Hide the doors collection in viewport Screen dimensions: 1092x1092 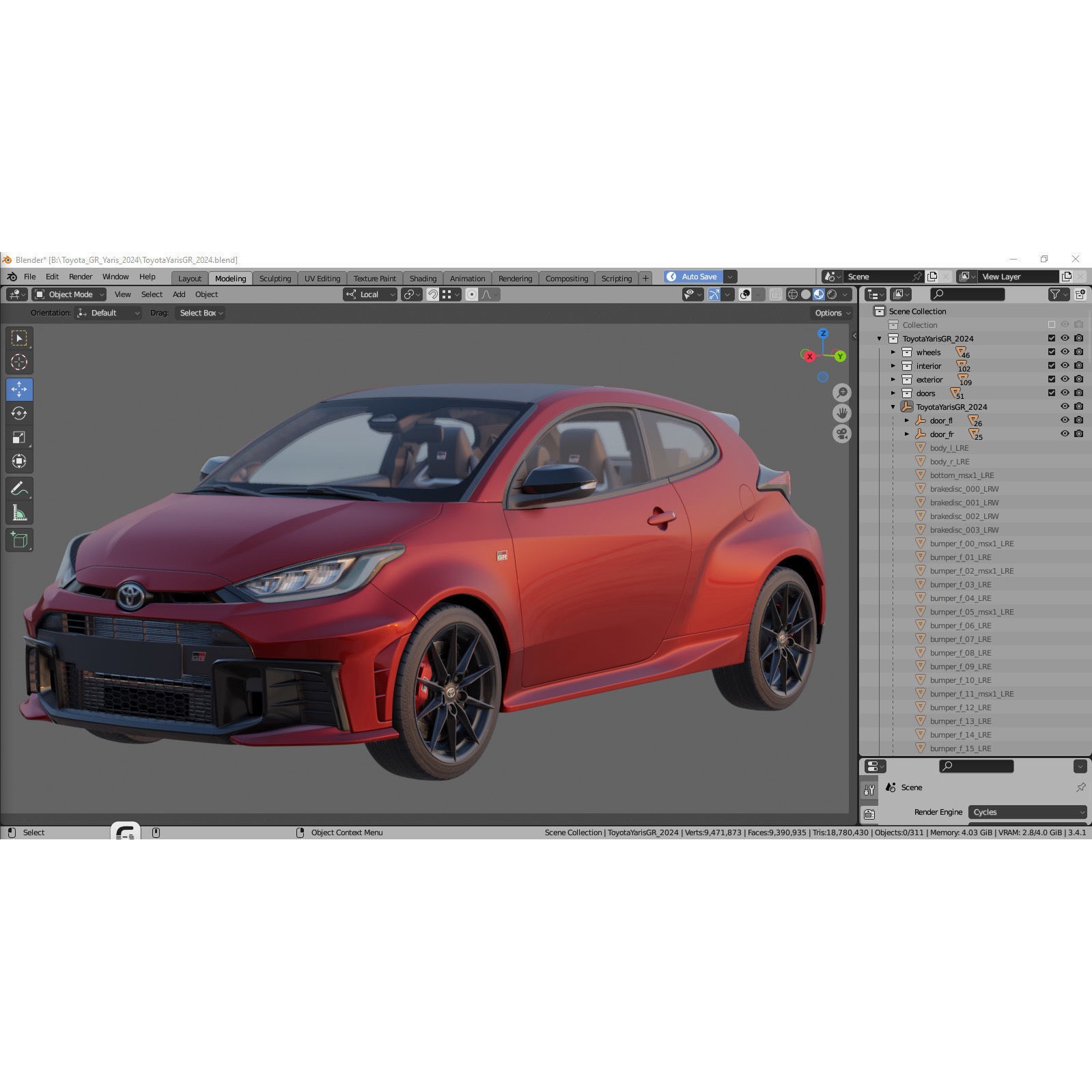click(x=1065, y=393)
